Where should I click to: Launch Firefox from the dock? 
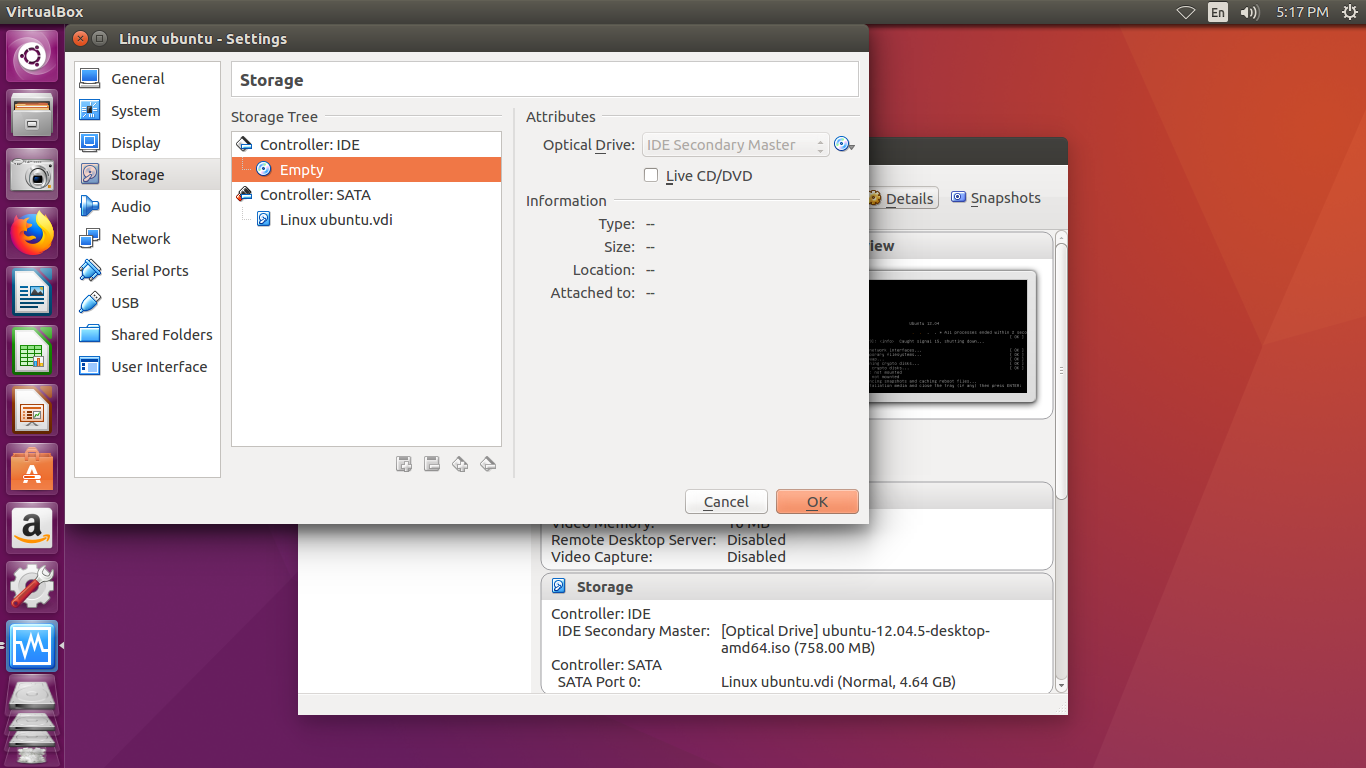[33, 234]
